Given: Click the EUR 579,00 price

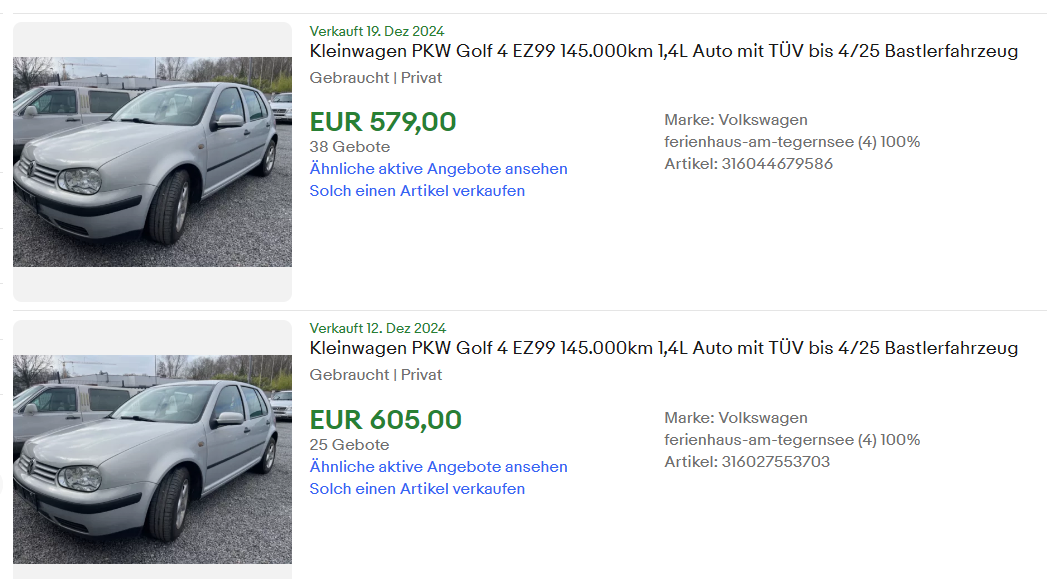Looking at the screenshot, I should click(383, 122).
